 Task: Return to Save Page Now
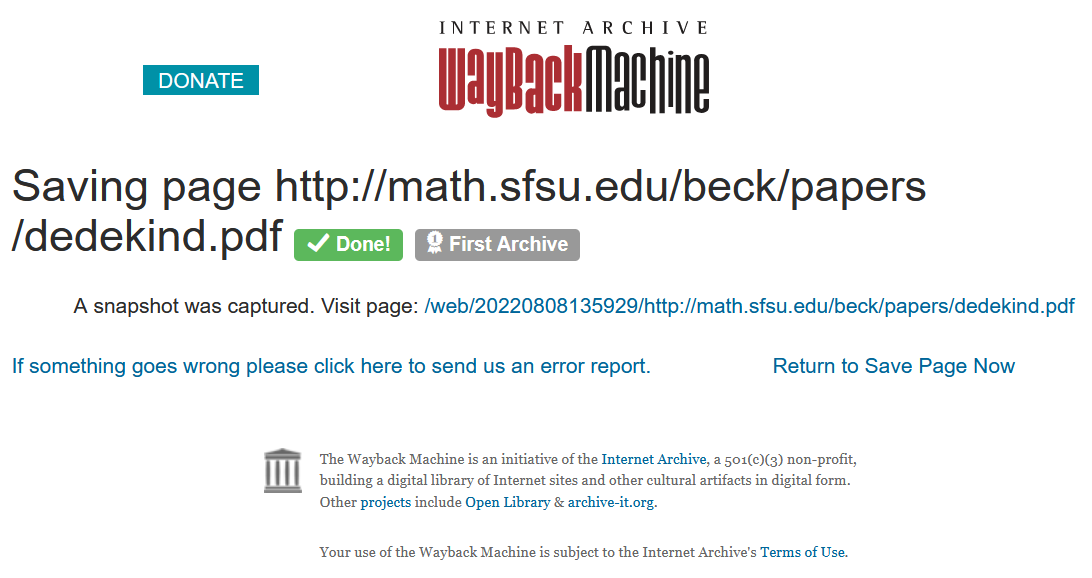coord(894,366)
